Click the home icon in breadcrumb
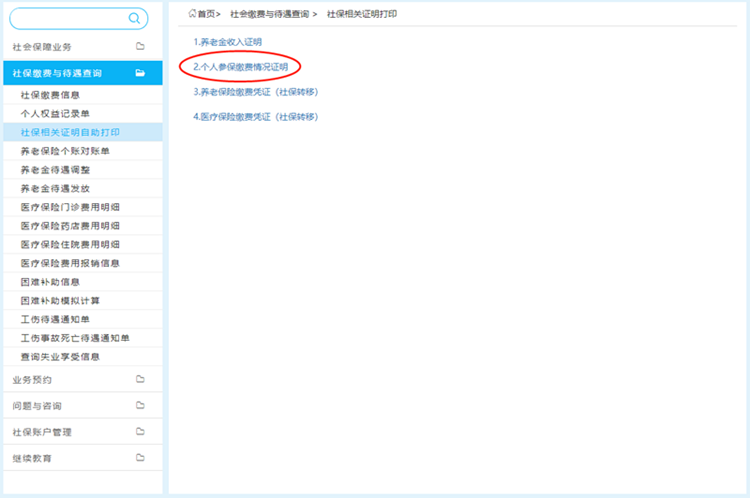This screenshot has width=750, height=498. pos(192,14)
